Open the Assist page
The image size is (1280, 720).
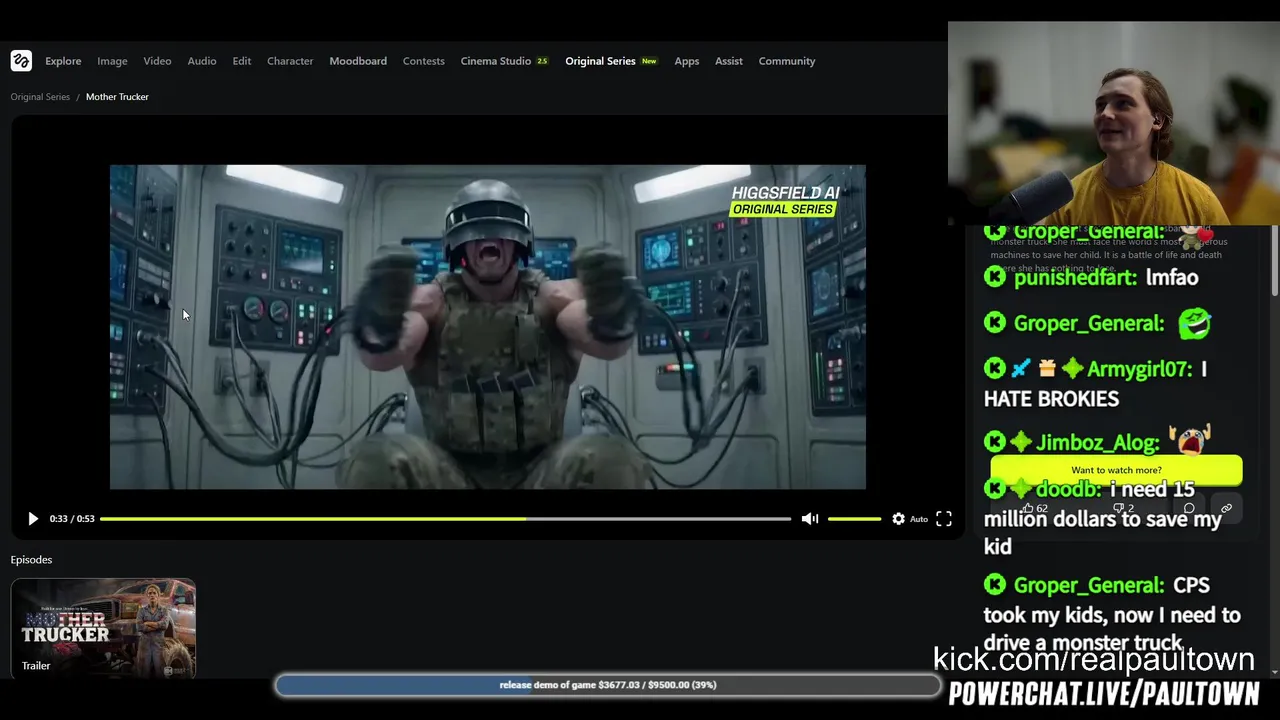[x=729, y=61]
